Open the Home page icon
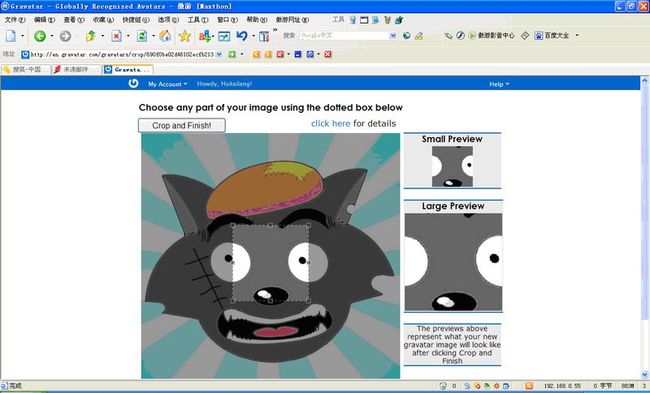 [165, 36]
